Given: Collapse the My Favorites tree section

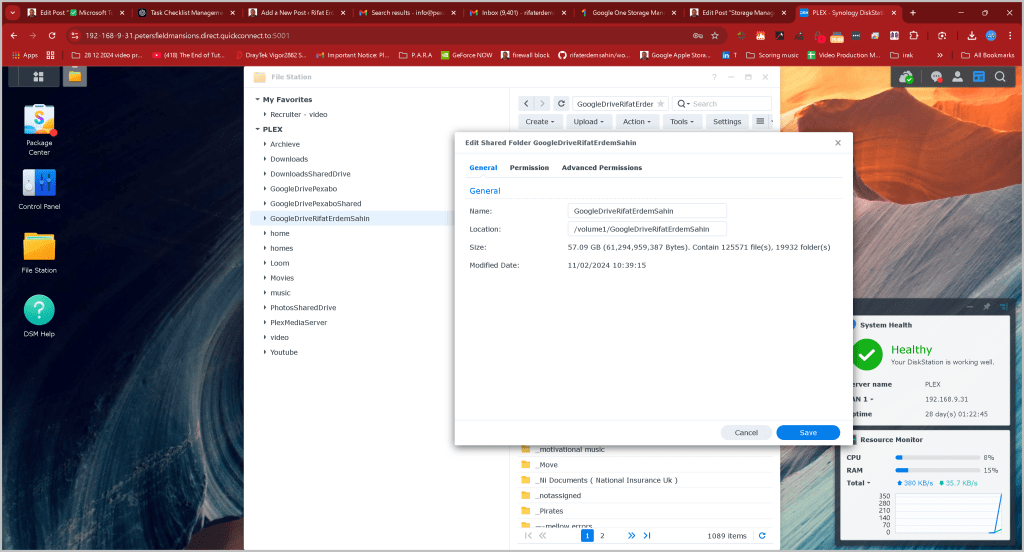Looking at the screenshot, I should 257,99.
